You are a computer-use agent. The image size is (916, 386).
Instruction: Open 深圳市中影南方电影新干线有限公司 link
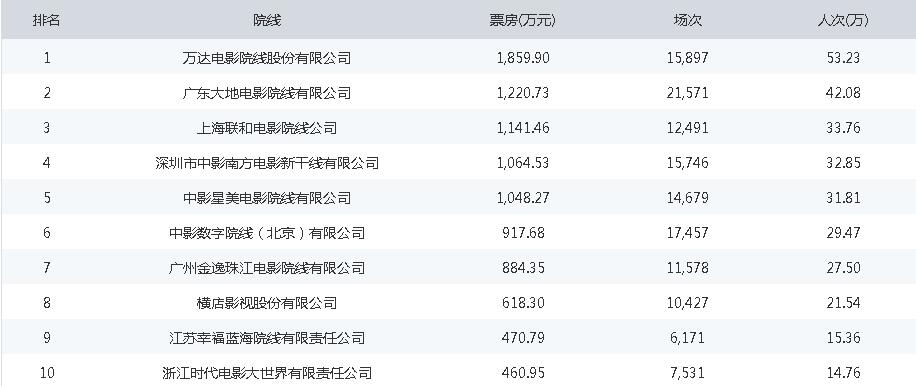tap(267, 163)
